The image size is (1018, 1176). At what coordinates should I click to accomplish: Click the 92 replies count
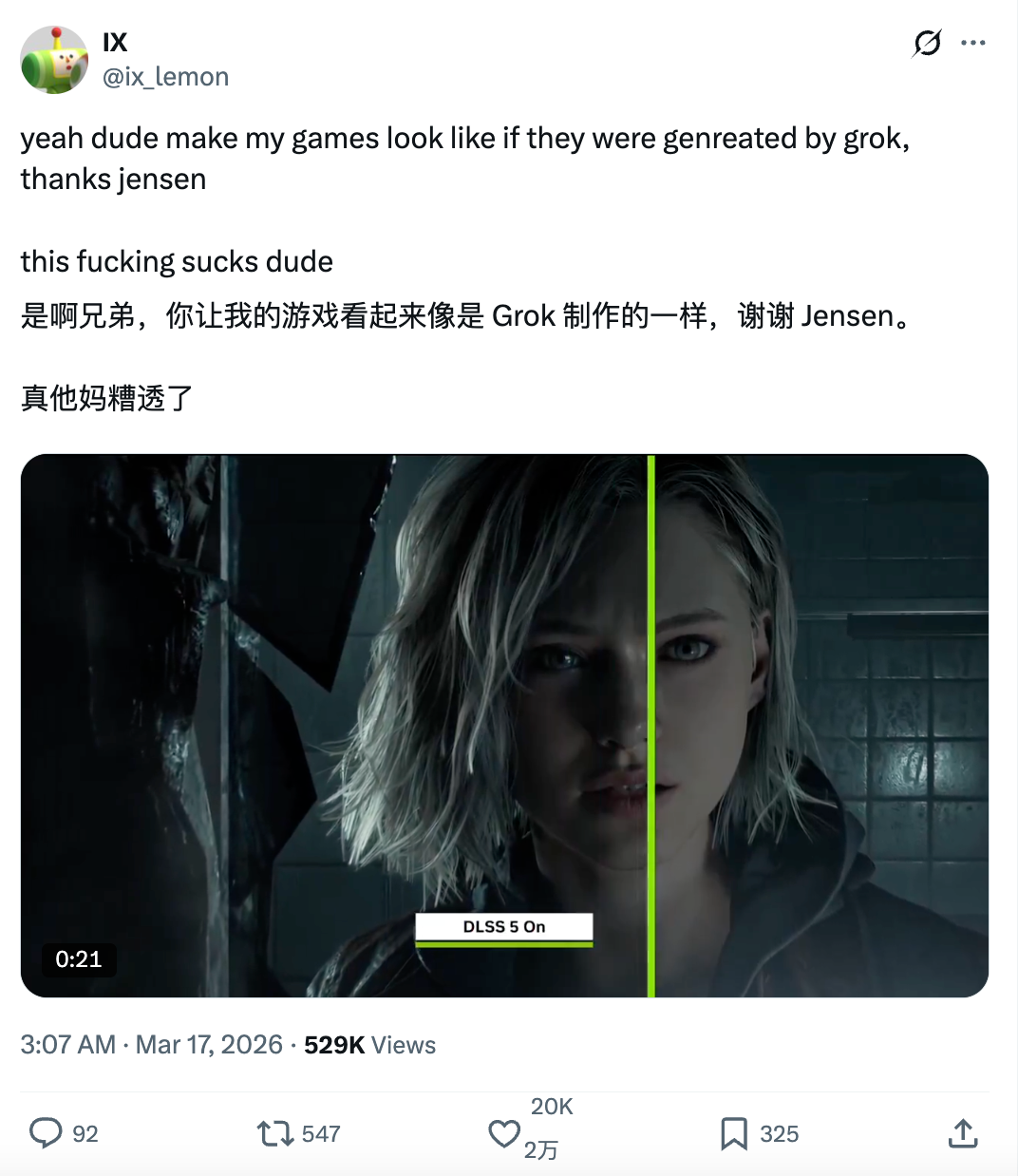pyautogui.click(x=85, y=1134)
